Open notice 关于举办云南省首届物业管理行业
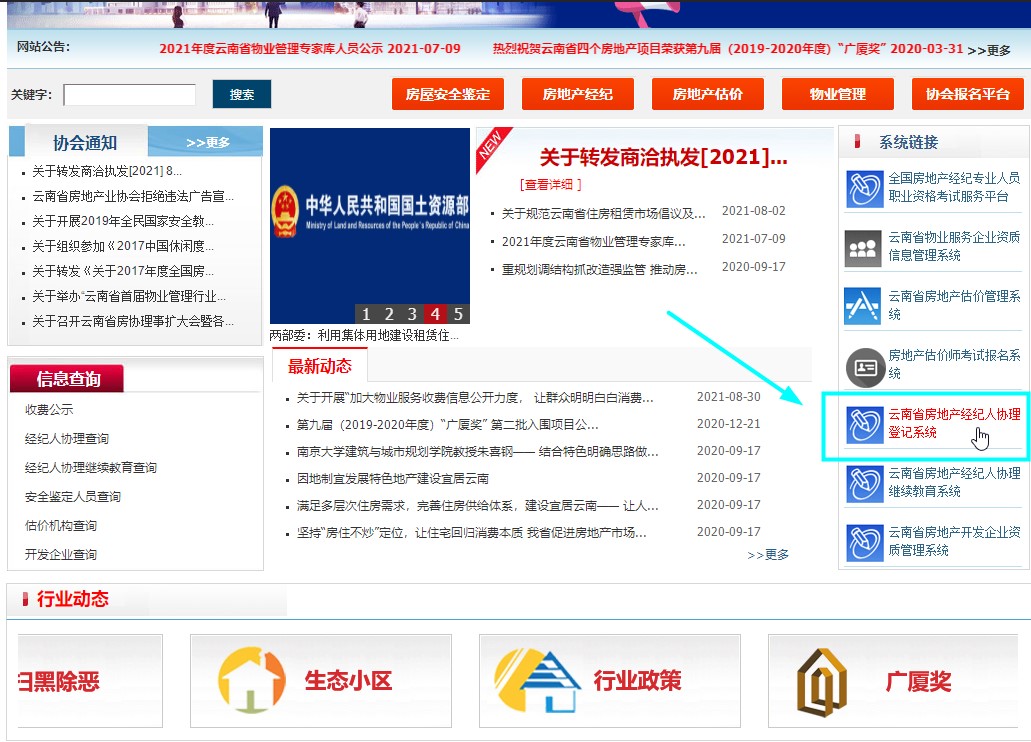This screenshot has height=742, width=1031. point(129,296)
